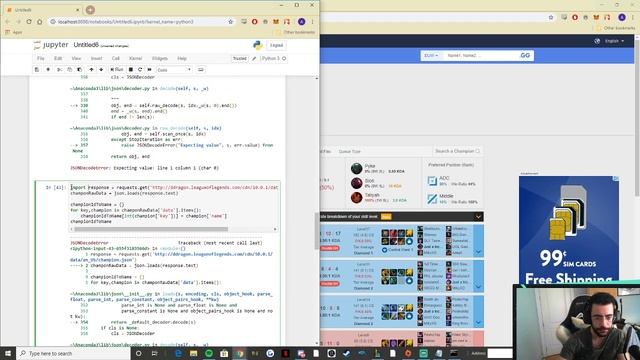Run the current Jupyter cell
This screenshot has height=360, width=640.
(117, 70)
